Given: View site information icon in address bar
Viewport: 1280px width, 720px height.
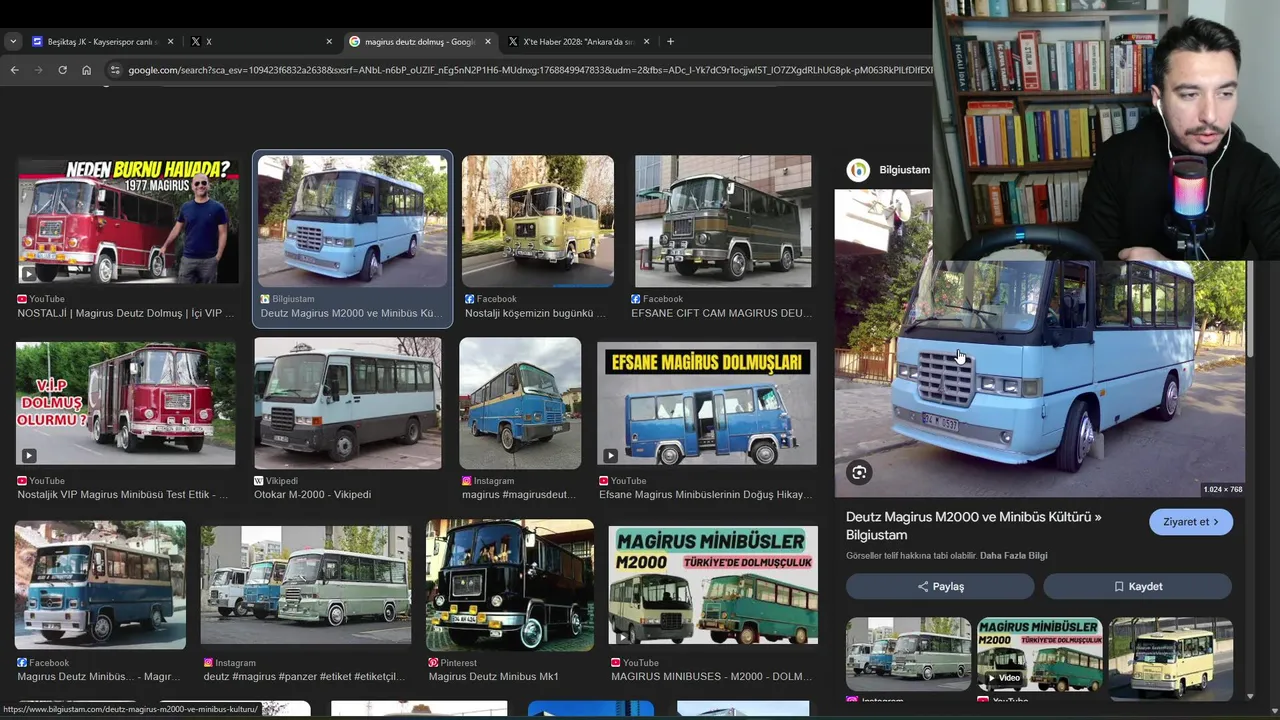Looking at the screenshot, I should (x=115, y=70).
